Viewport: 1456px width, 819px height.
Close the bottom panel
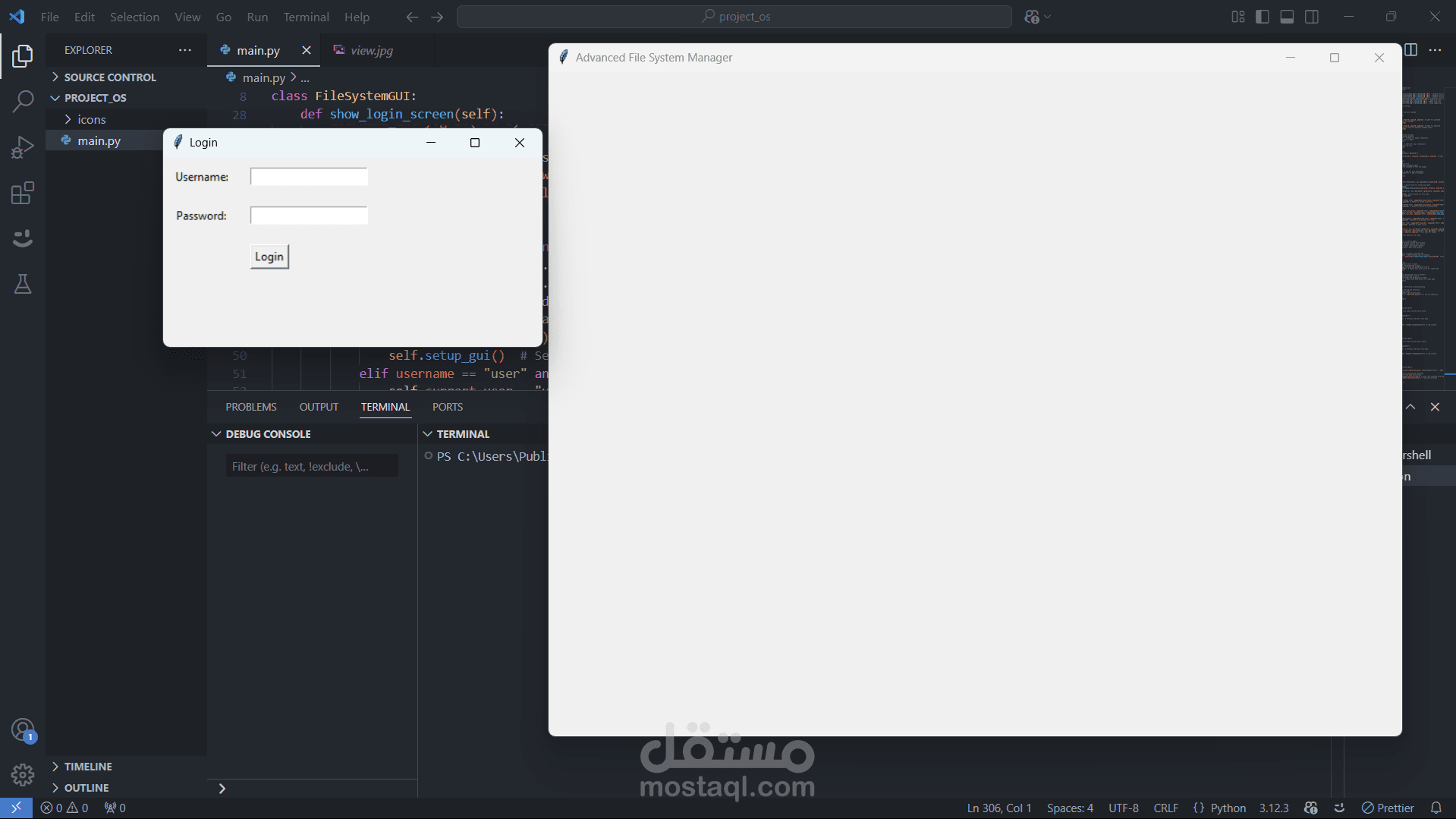click(x=1435, y=407)
